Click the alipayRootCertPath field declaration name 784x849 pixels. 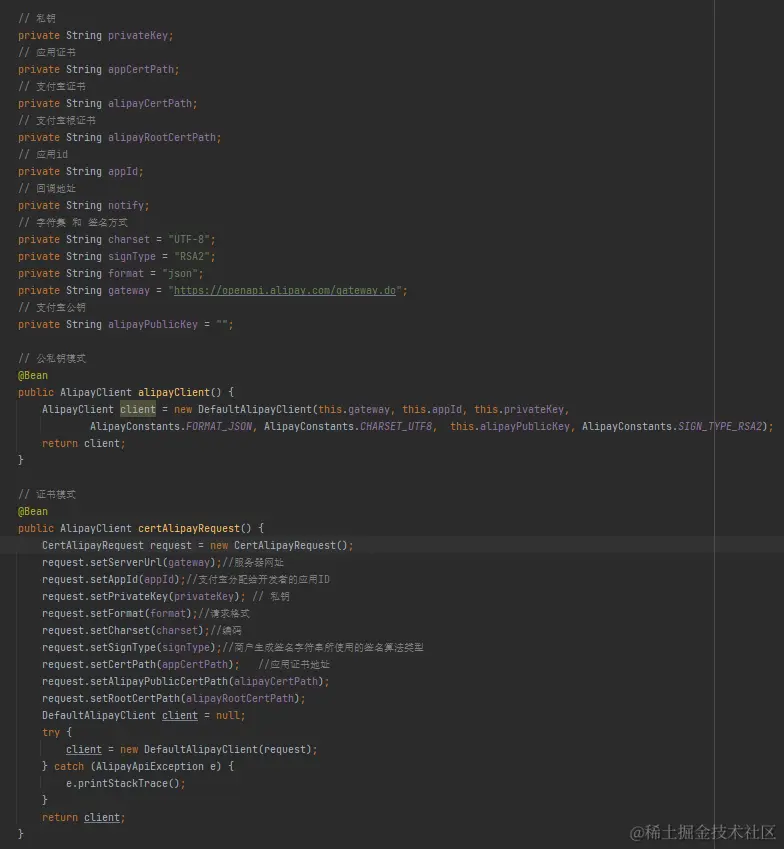point(162,138)
